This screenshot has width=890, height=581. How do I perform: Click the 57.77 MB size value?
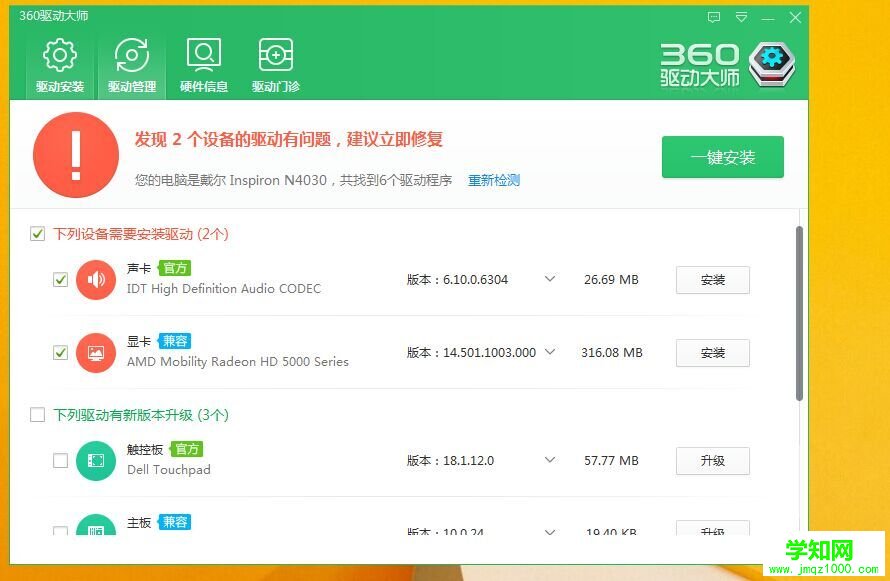point(611,461)
